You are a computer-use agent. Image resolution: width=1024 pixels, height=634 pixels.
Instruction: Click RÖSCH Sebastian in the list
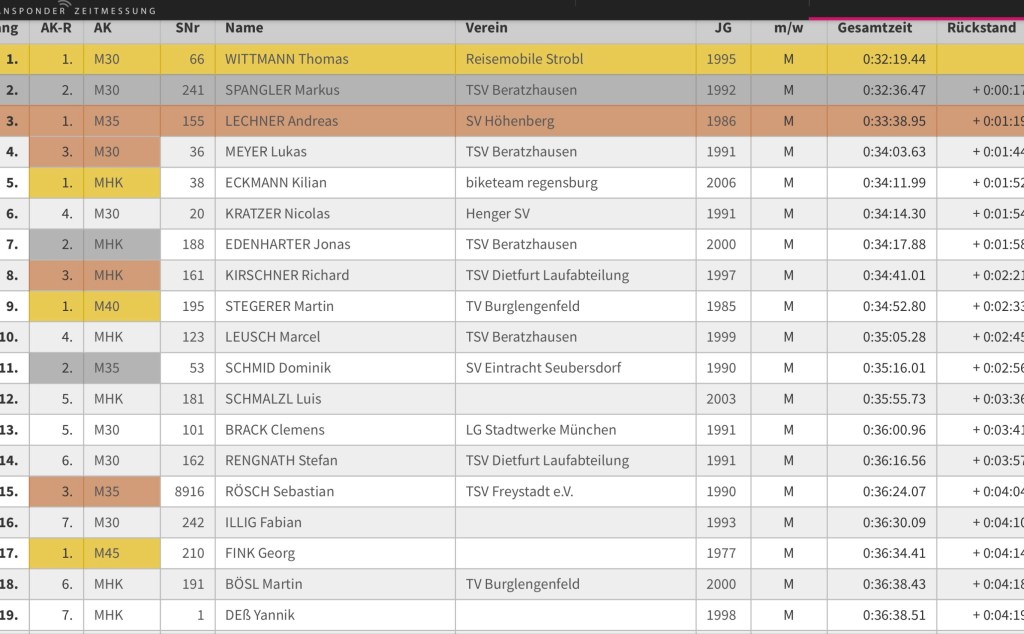pyautogui.click(x=279, y=491)
